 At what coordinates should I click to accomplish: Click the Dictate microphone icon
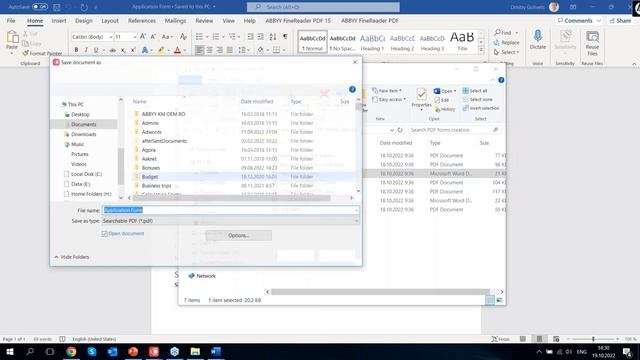click(538, 37)
